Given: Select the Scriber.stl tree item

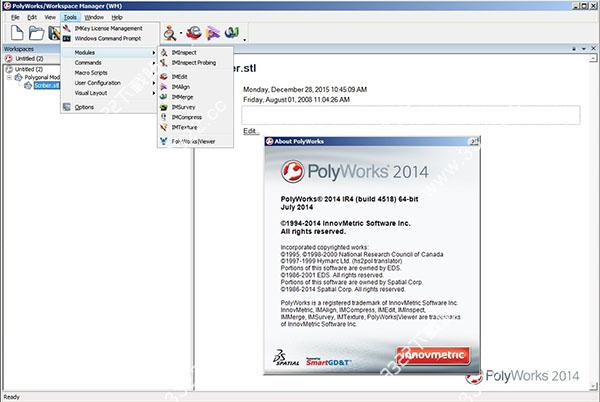Looking at the screenshot, I should pyautogui.click(x=47, y=85).
